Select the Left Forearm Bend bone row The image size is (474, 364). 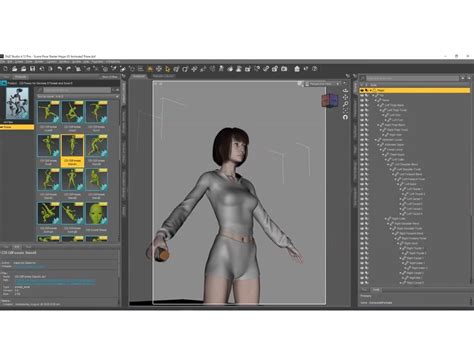[x=411, y=174]
